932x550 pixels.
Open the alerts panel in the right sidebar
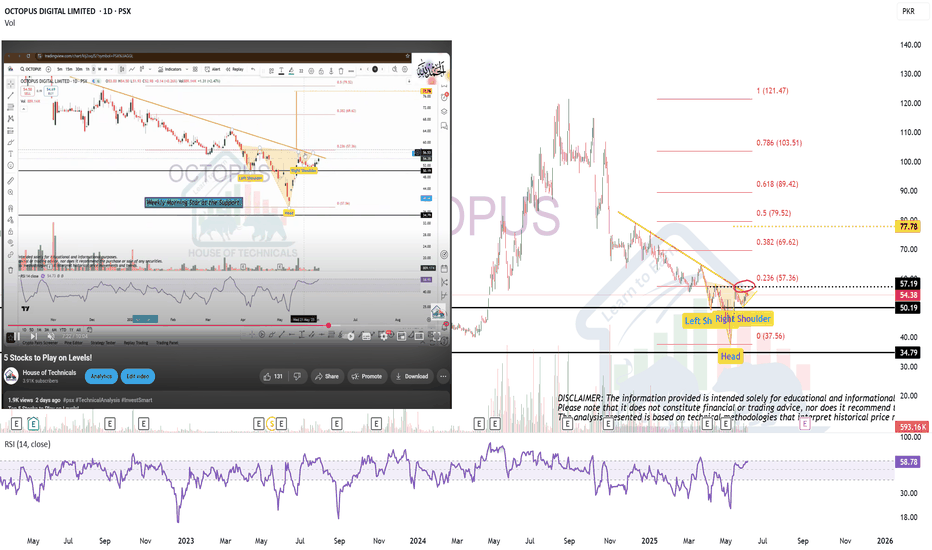444,97
